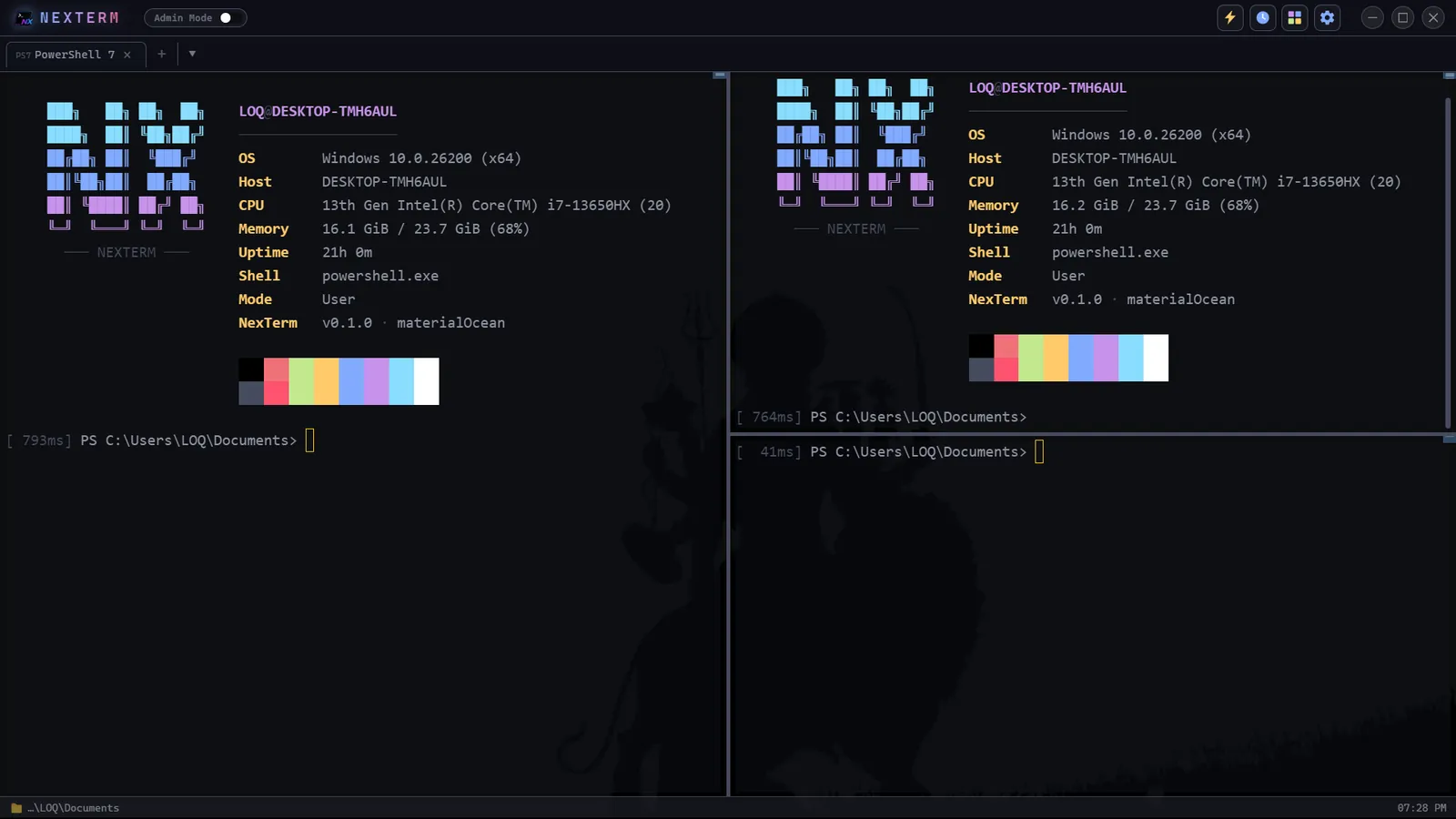Open the four-square layouts grid icon
Image resolution: width=1456 pixels, height=819 pixels.
pyautogui.click(x=1295, y=17)
